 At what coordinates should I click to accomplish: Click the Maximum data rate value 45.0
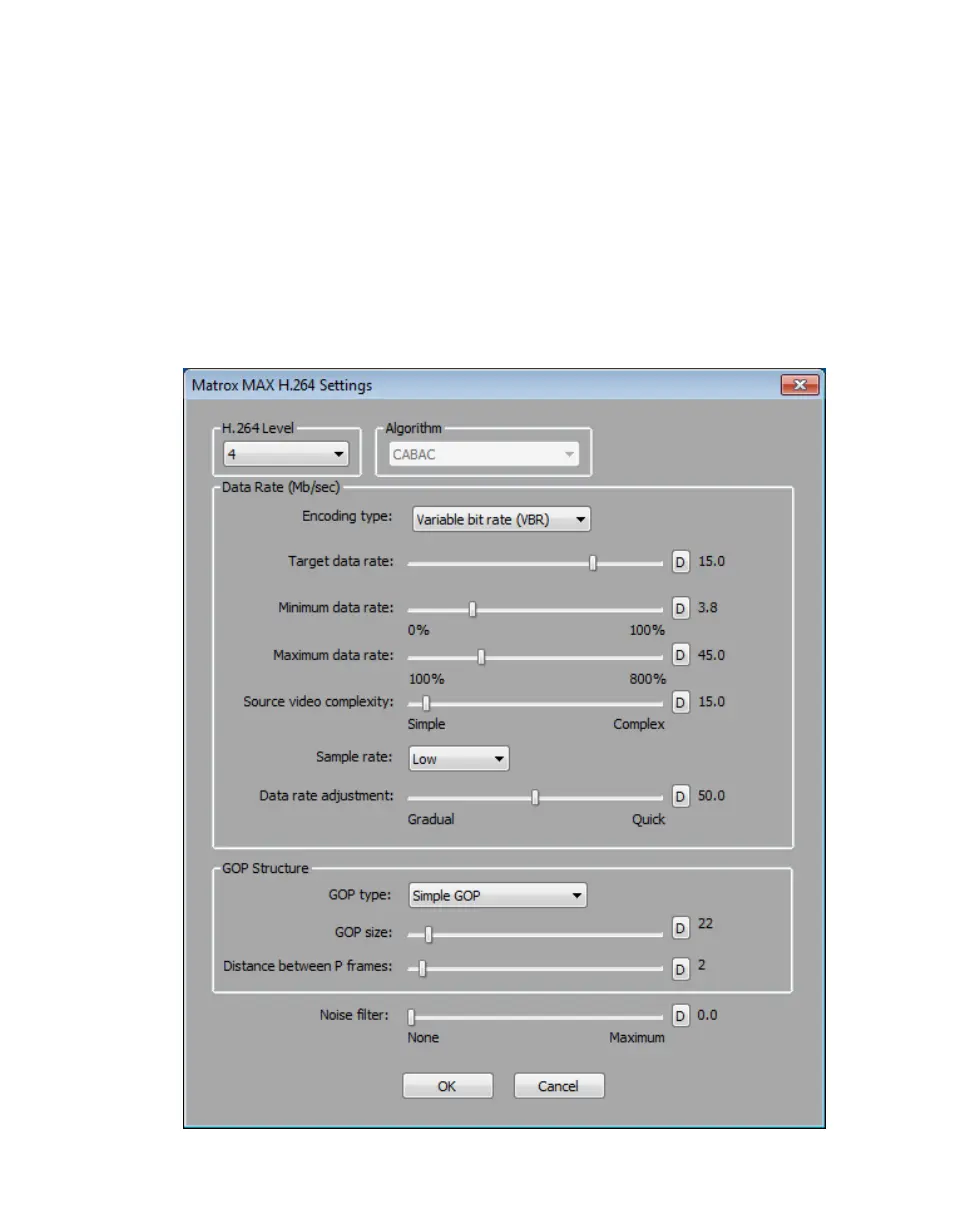(x=711, y=655)
